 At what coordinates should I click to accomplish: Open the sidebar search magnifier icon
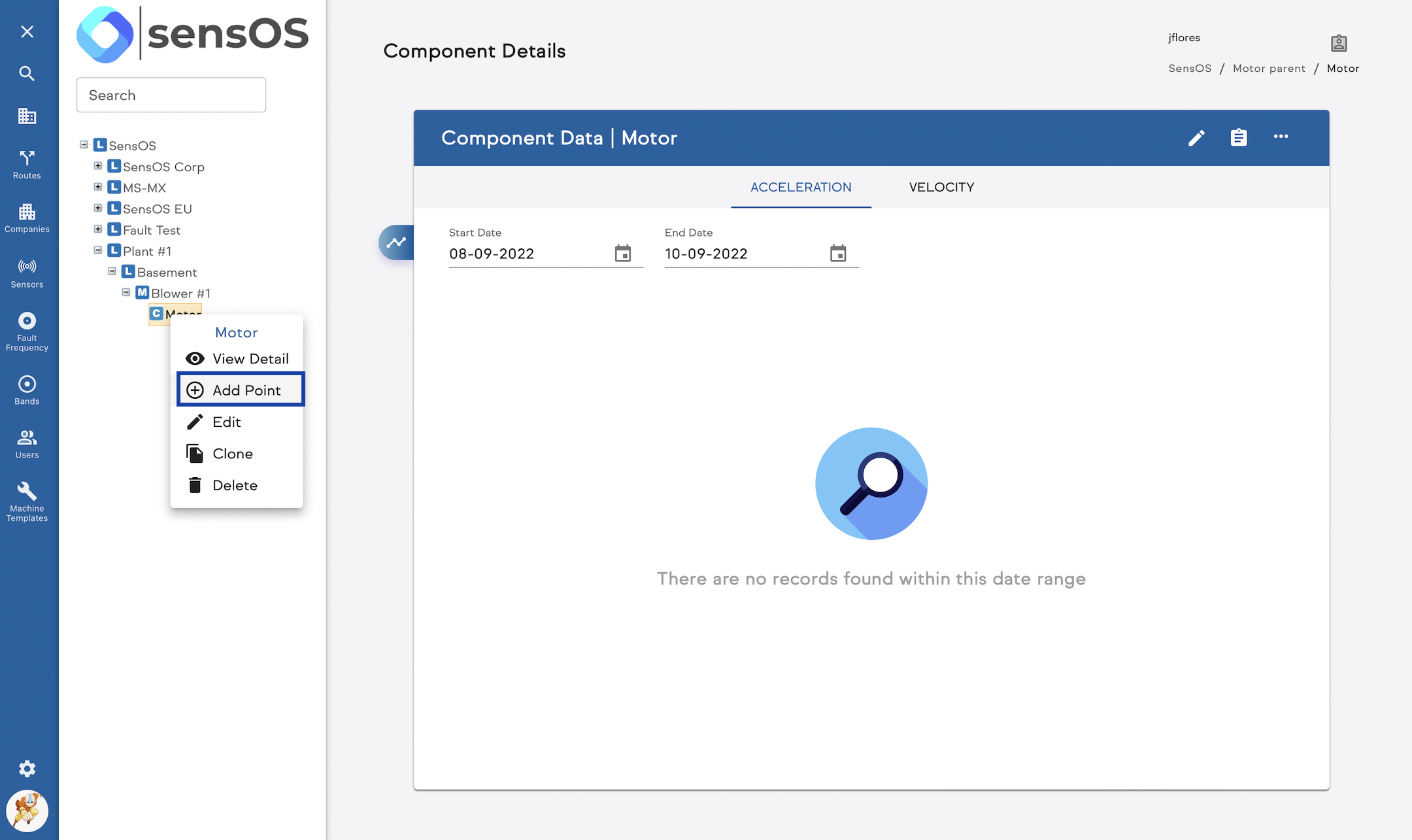(27, 73)
